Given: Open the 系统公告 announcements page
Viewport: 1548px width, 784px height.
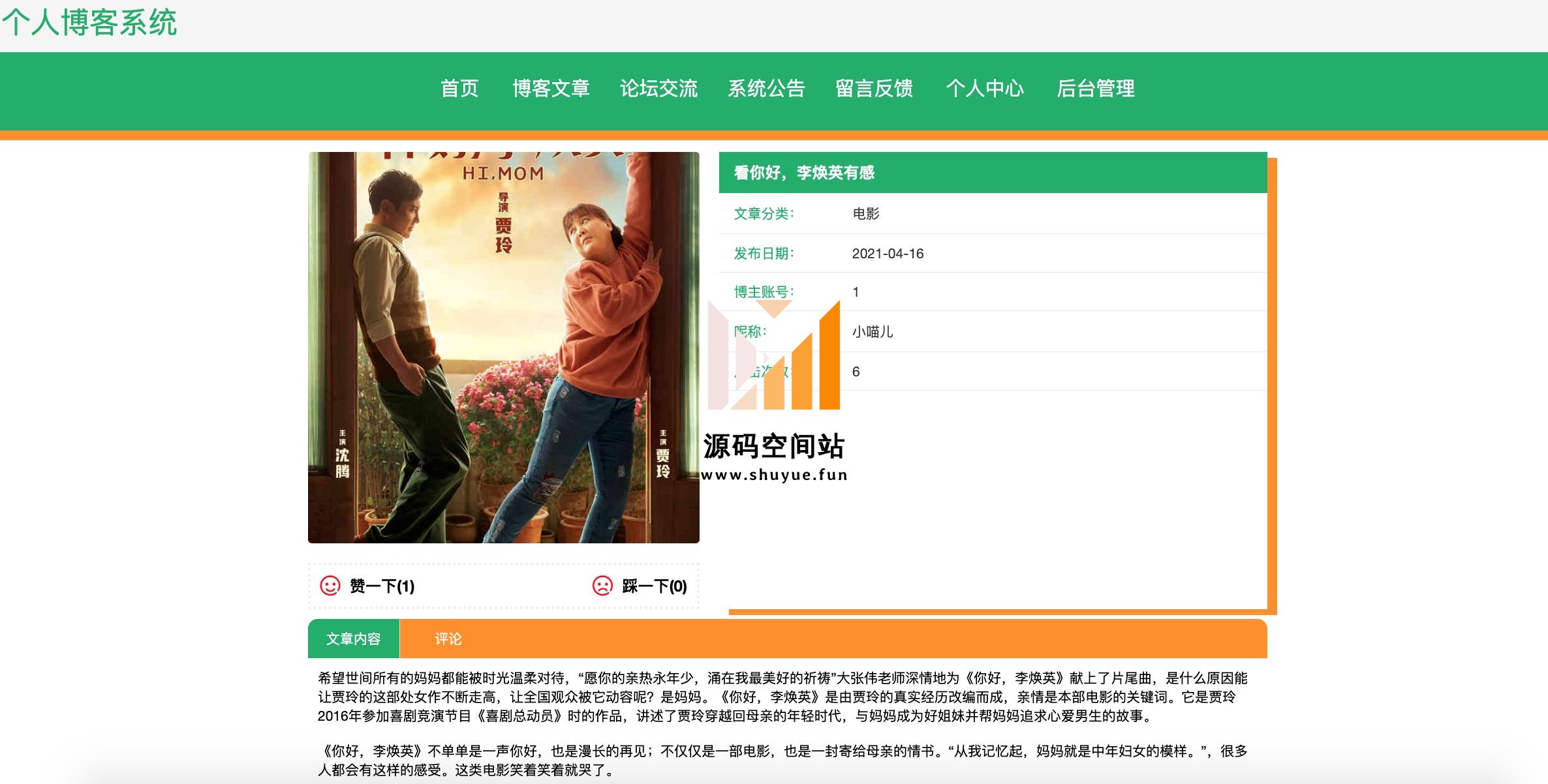Looking at the screenshot, I should pos(766,88).
